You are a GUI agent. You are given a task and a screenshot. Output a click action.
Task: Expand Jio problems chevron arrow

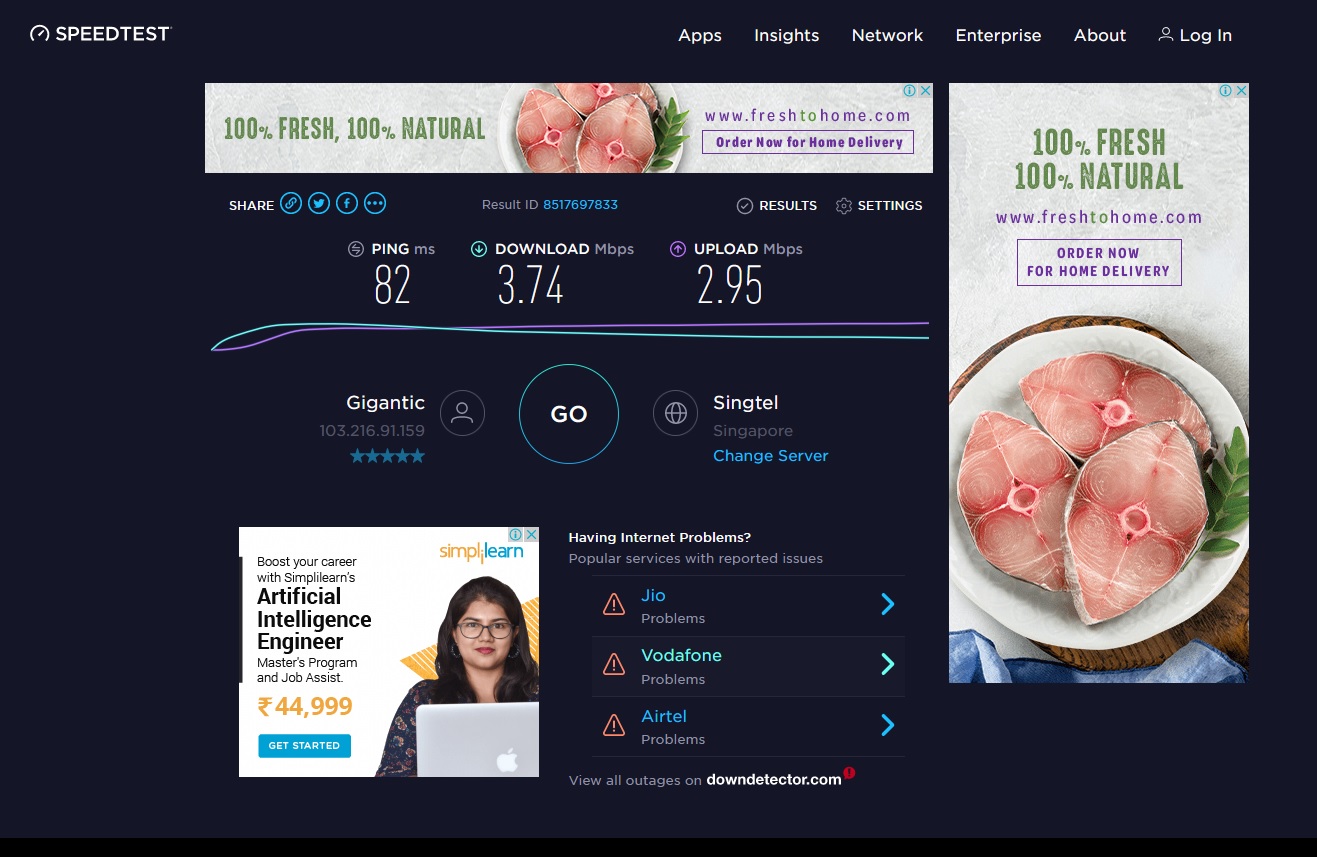[887, 604]
